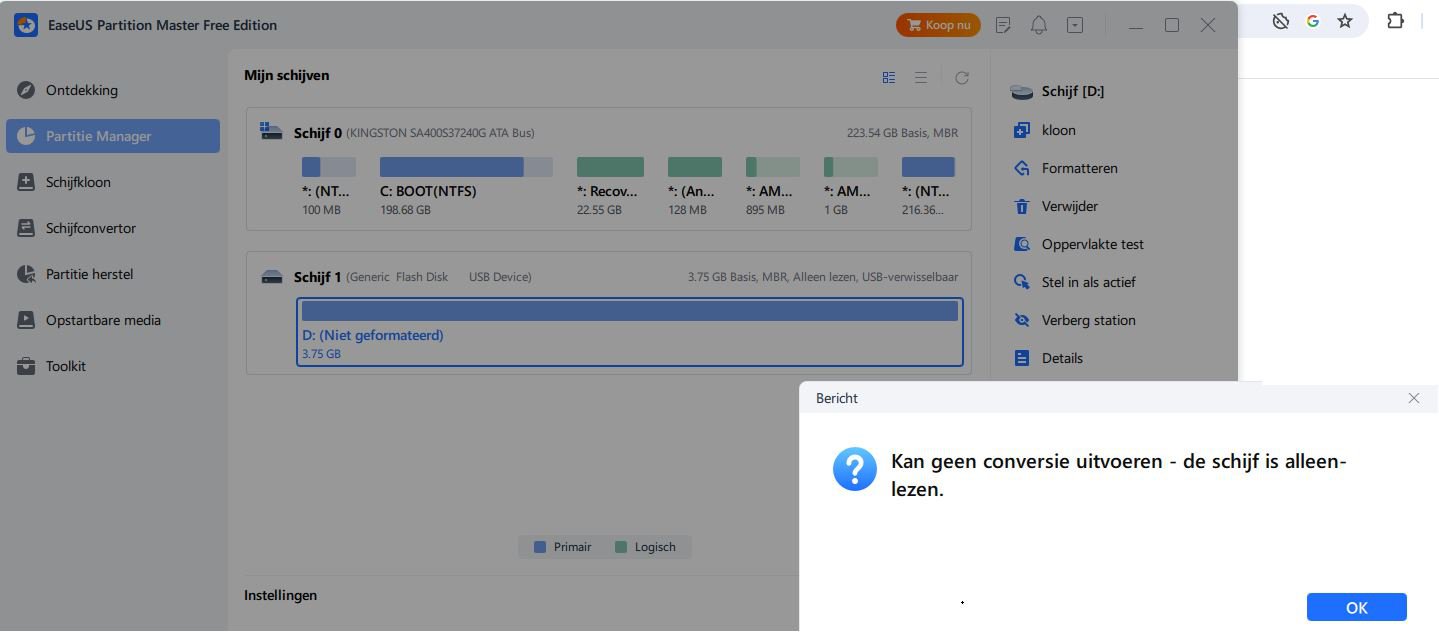Switch to detailed disk view icon
1439x632 pixels.
click(889, 77)
